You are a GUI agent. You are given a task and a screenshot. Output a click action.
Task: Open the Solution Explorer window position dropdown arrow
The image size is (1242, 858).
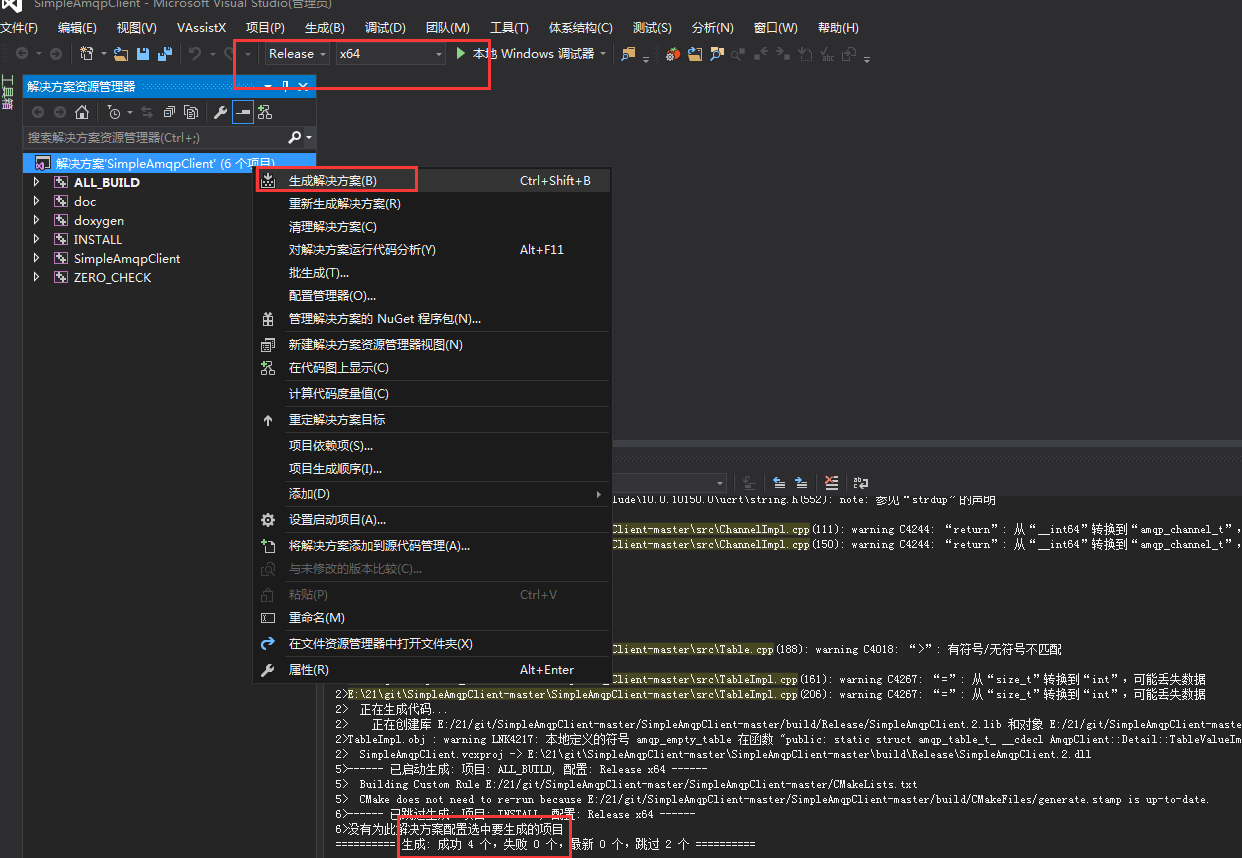pyautogui.click(x=268, y=87)
